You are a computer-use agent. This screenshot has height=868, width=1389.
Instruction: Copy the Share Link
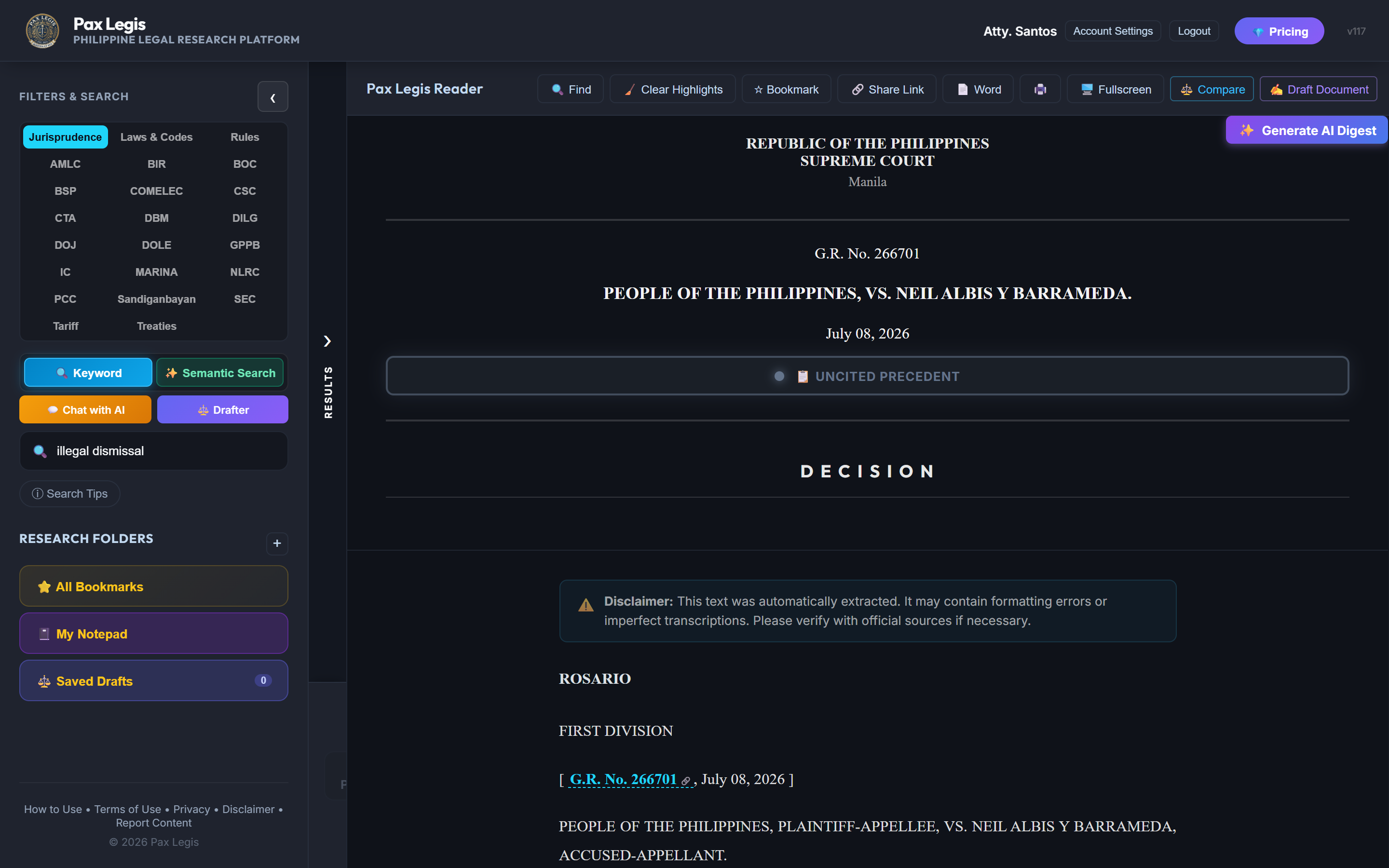coord(886,89)
